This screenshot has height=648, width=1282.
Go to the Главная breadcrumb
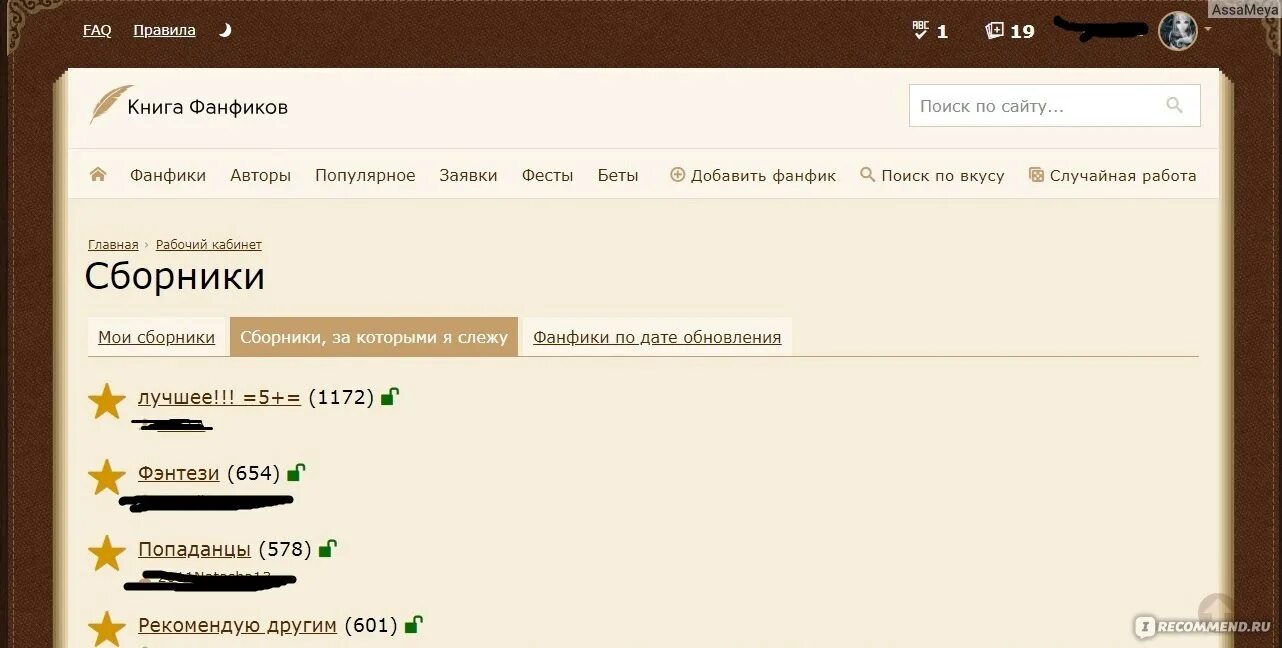pos(113,244)
